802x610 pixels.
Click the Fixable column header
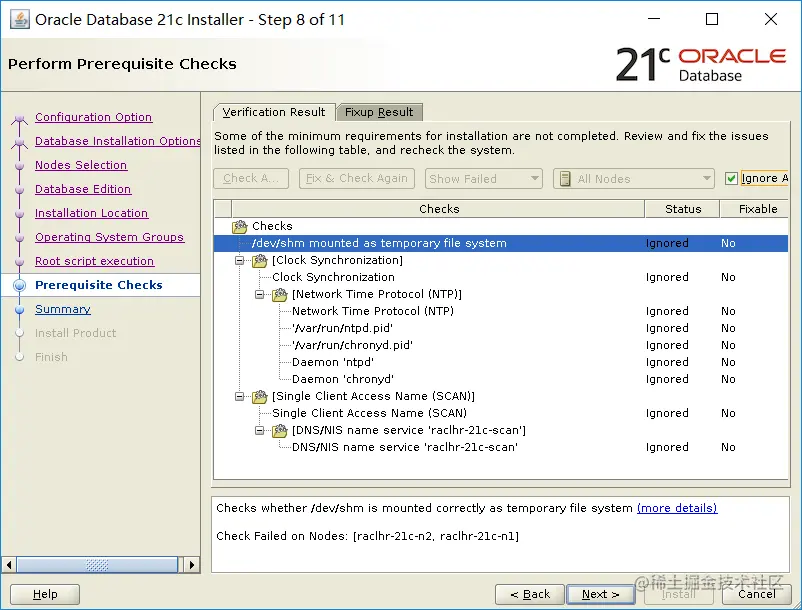[755, 209]
